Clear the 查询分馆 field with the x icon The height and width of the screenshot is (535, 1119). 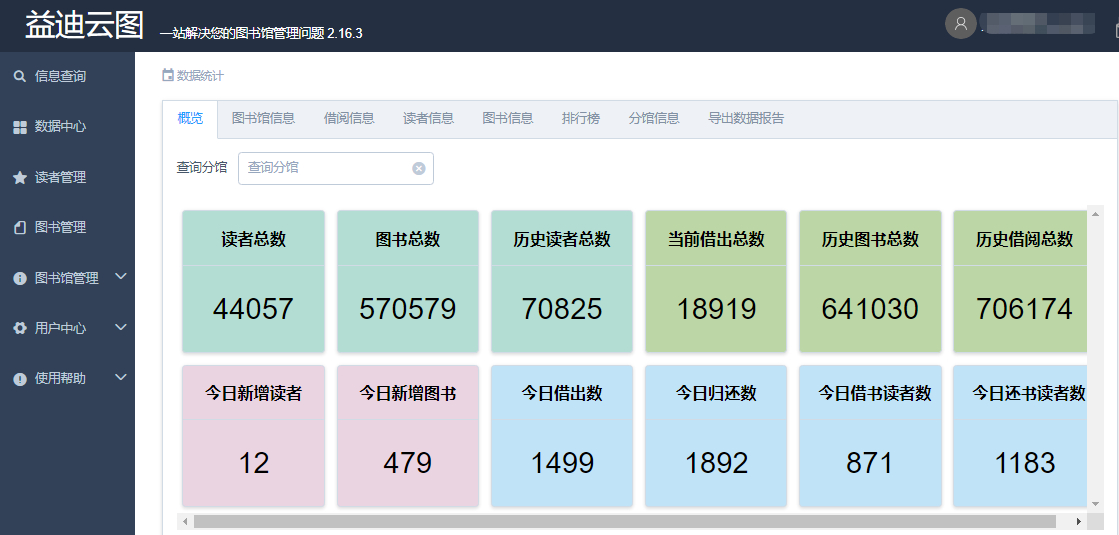pyautogui.click(x=419, y=168)
